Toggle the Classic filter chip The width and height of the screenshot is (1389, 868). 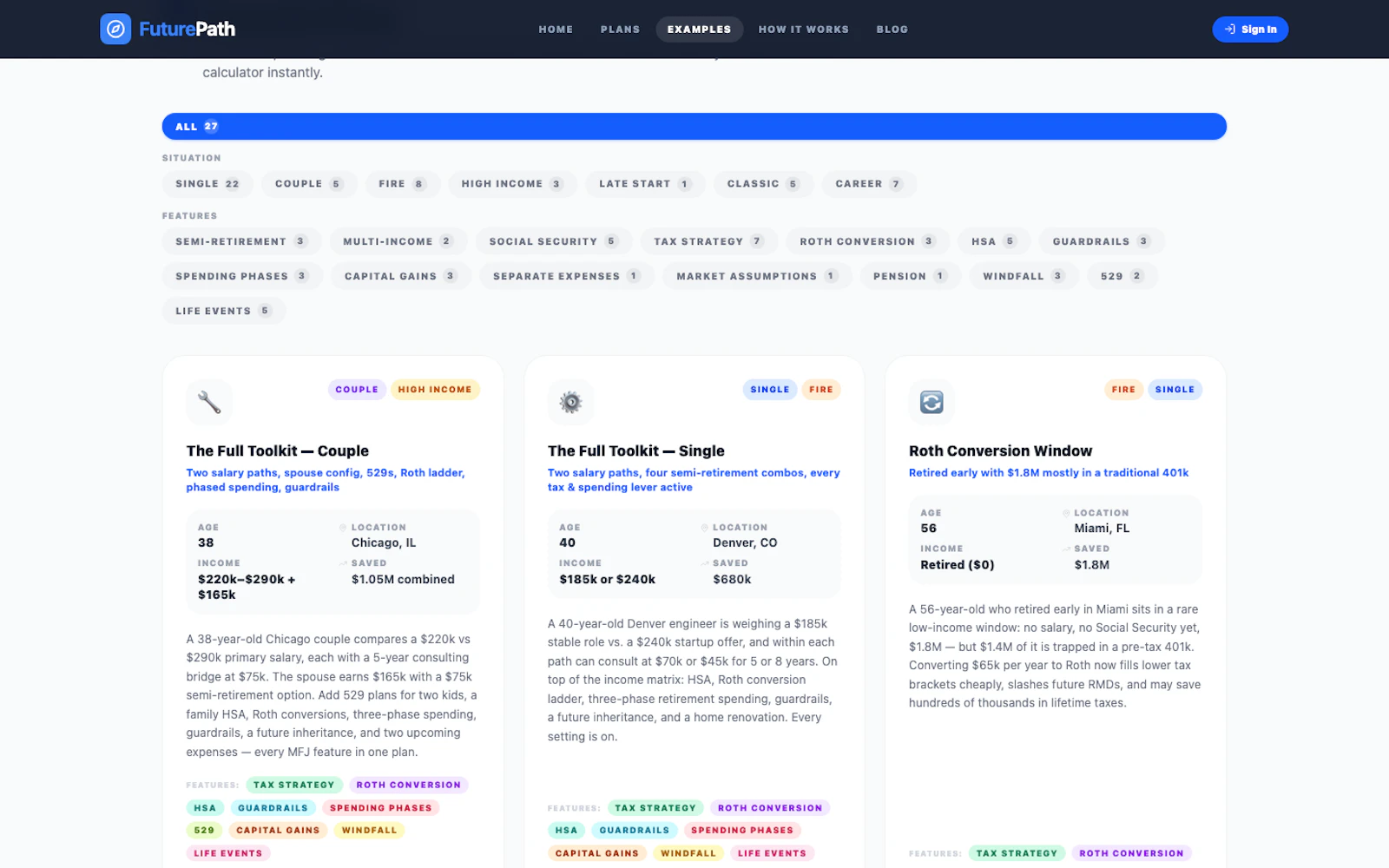(x=763, y=184)
